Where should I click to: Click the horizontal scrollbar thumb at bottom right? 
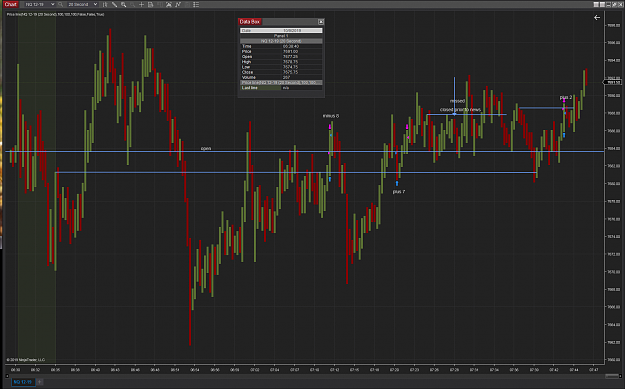click(611, 376)
